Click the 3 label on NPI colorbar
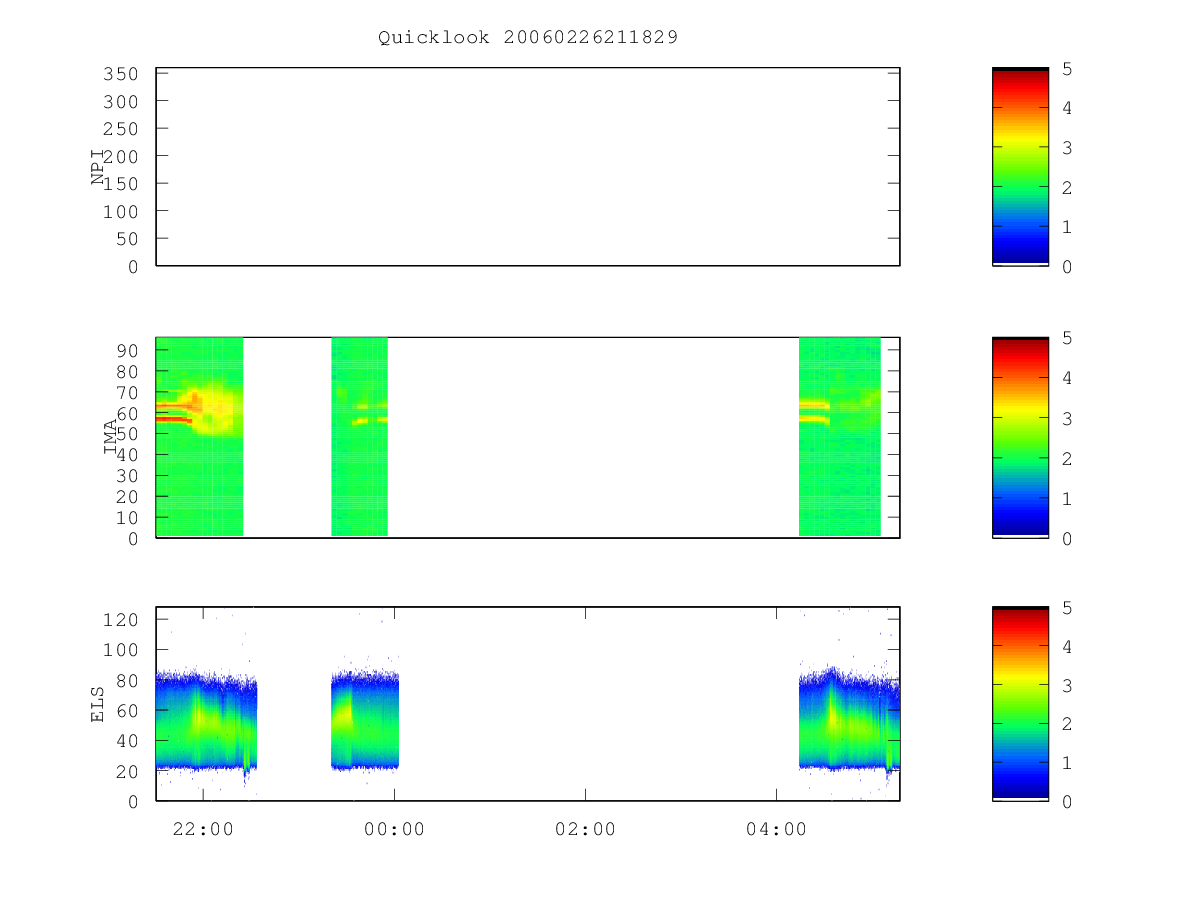1200x900 pixels. pyautogui.click(x=1067, y=148)
